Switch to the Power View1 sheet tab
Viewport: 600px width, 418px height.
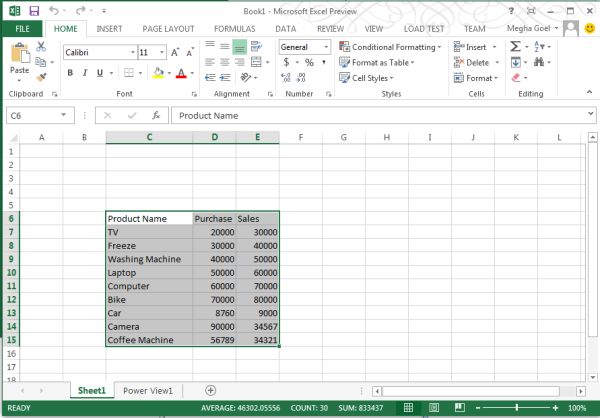pos(148,390)
